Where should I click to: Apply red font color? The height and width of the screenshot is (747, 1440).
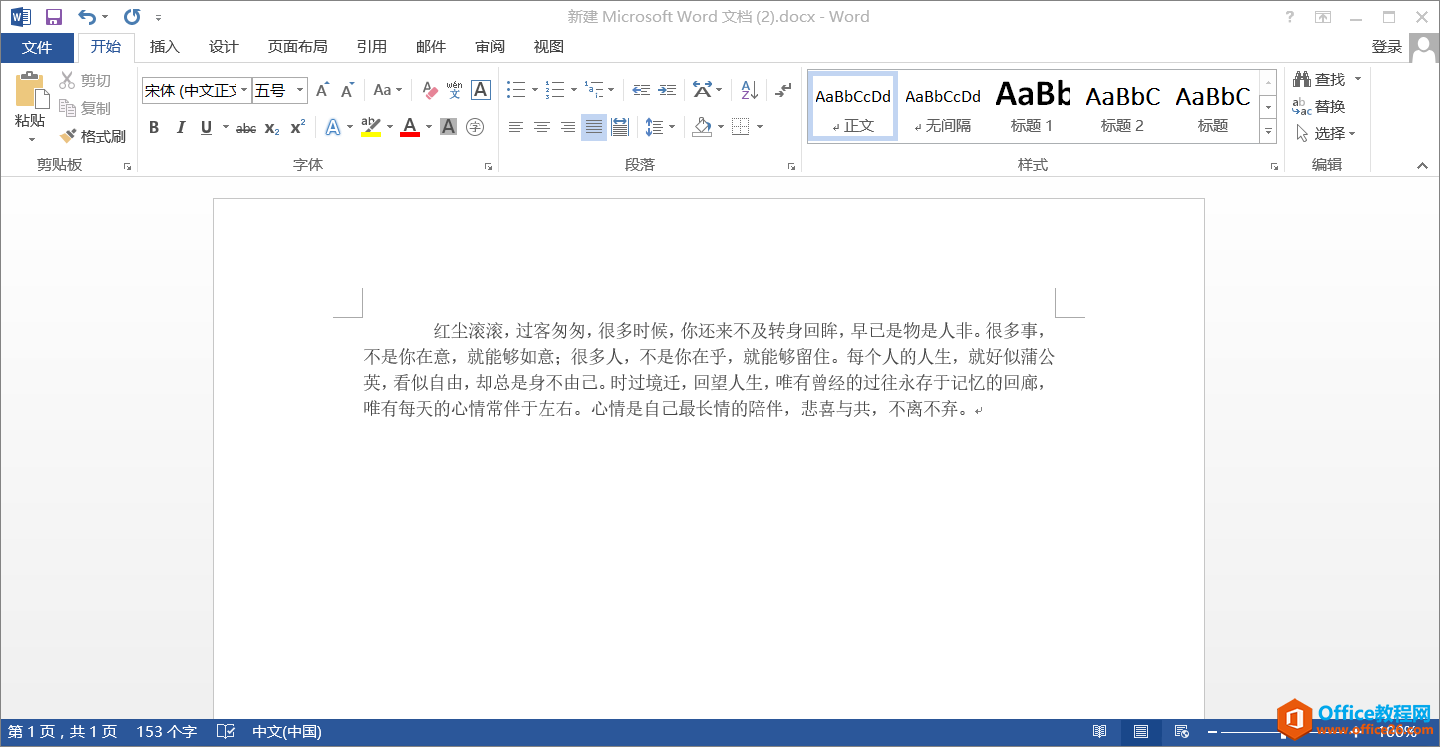[x=410, y=127]
